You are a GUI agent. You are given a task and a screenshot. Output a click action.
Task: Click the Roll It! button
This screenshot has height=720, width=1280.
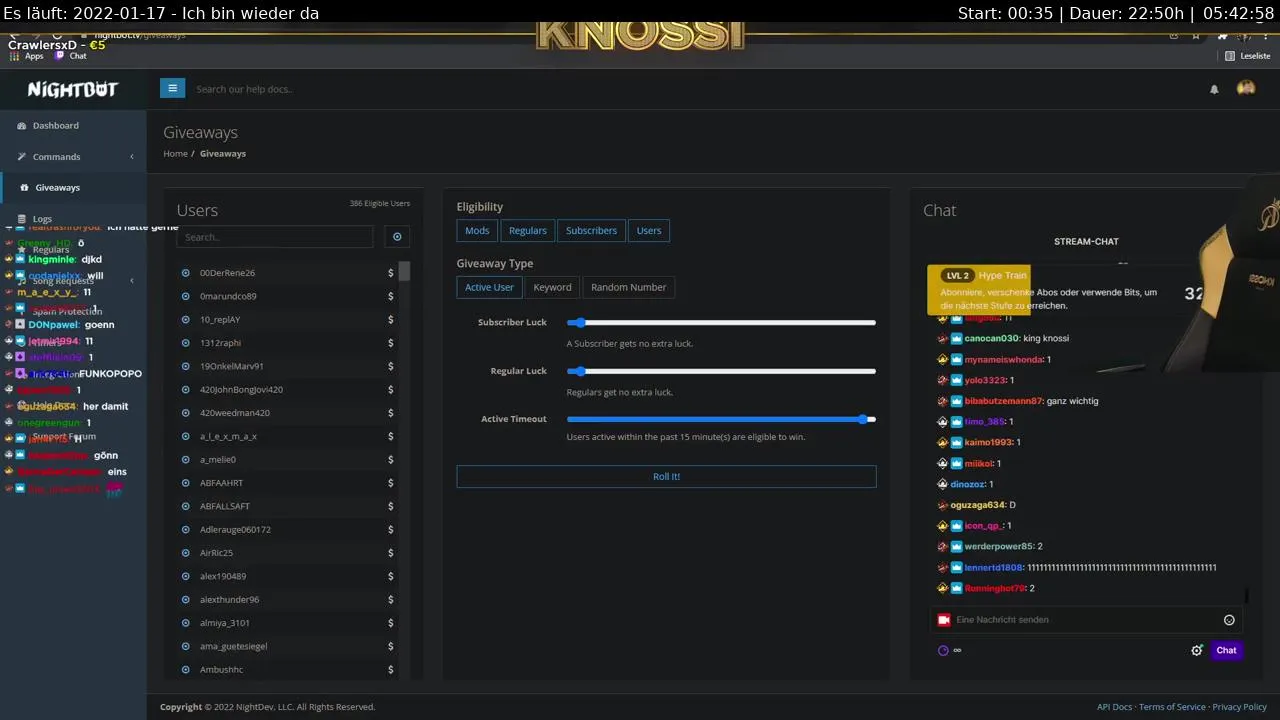(666, 476)
